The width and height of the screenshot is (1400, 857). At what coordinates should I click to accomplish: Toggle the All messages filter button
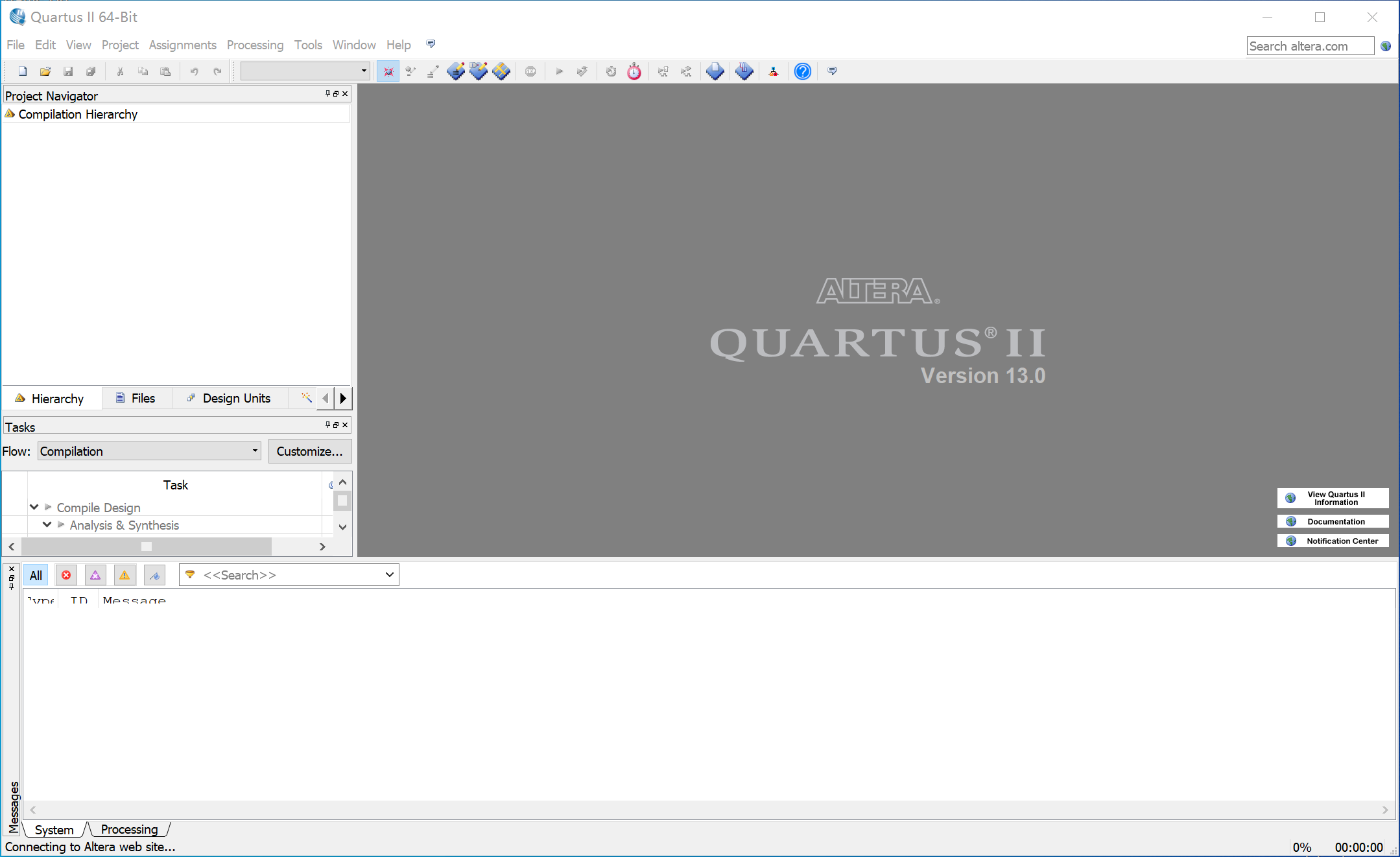pos(36,575)
